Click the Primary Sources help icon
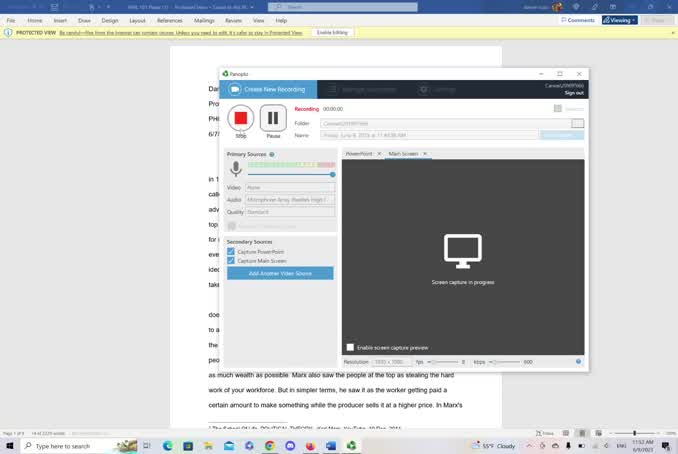Image resolution: width=678 pixels, height=454 pixels. (272, 154)
